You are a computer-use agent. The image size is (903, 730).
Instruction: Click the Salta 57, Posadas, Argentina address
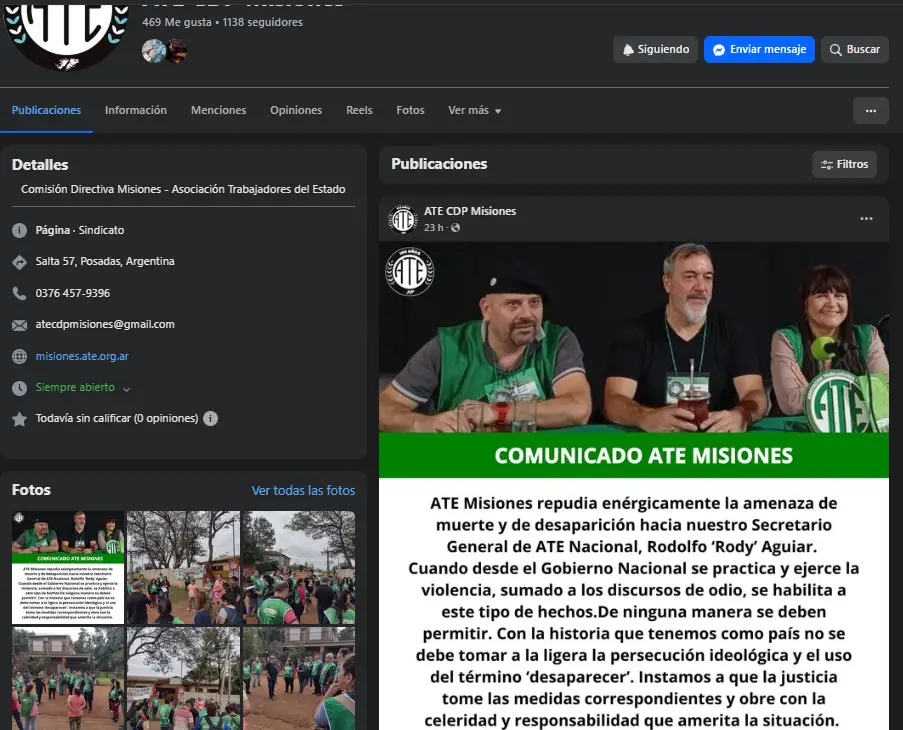point(105,261)
